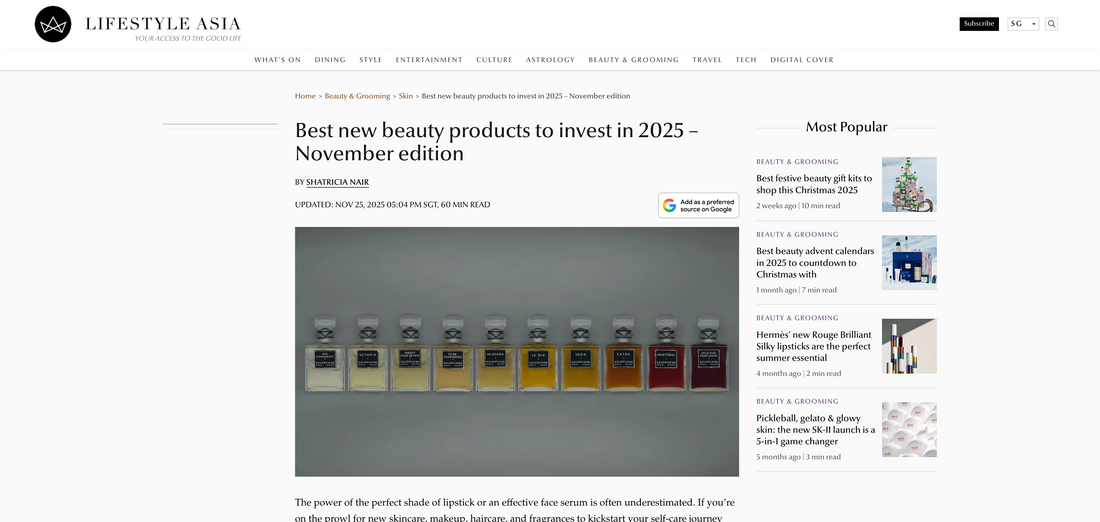1100x522 pixels.
Task: Open the Travel menu
Action: pos(707,60)
